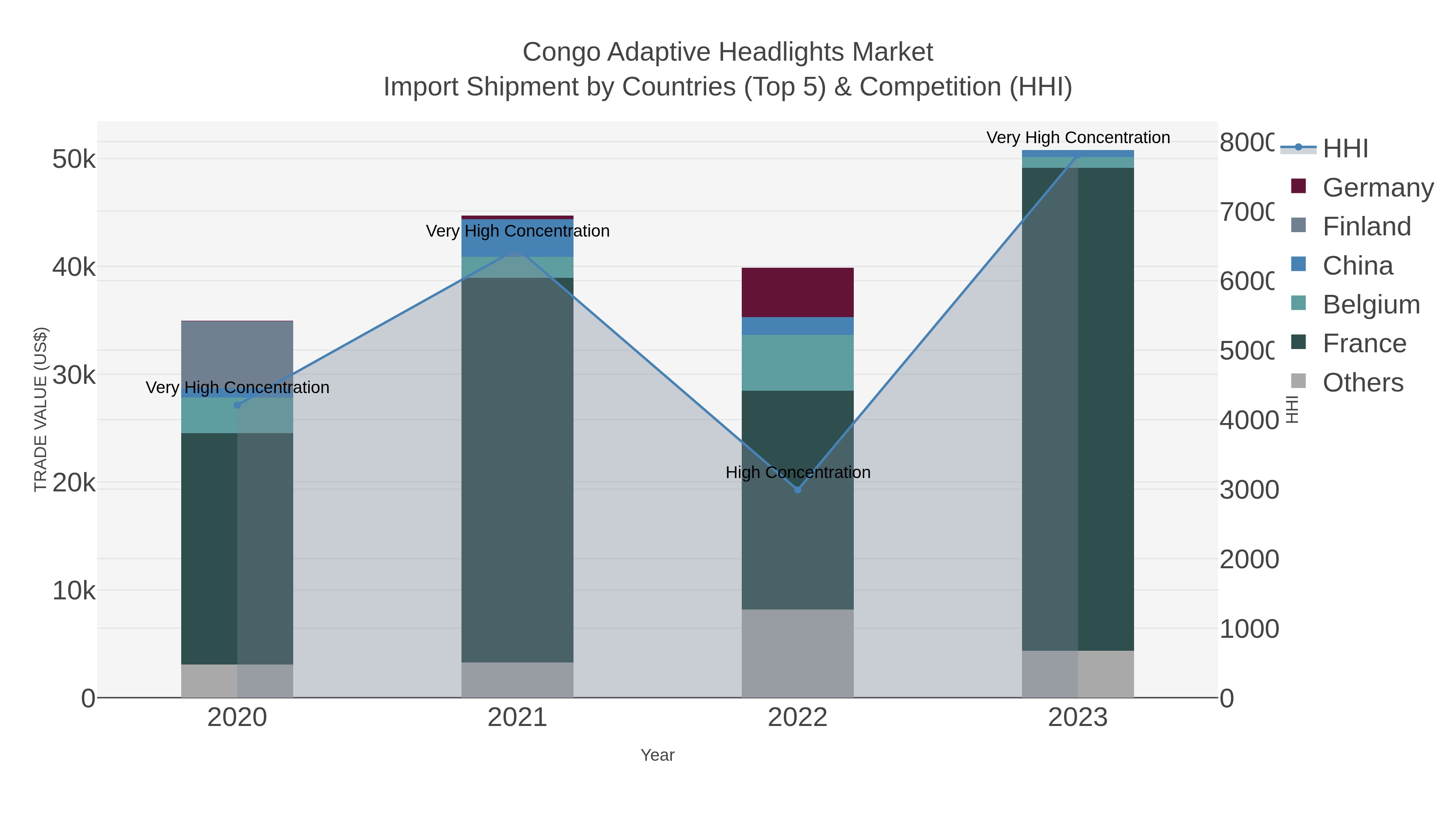Toggle Germany series in the legend

(x=1362, y=187)
